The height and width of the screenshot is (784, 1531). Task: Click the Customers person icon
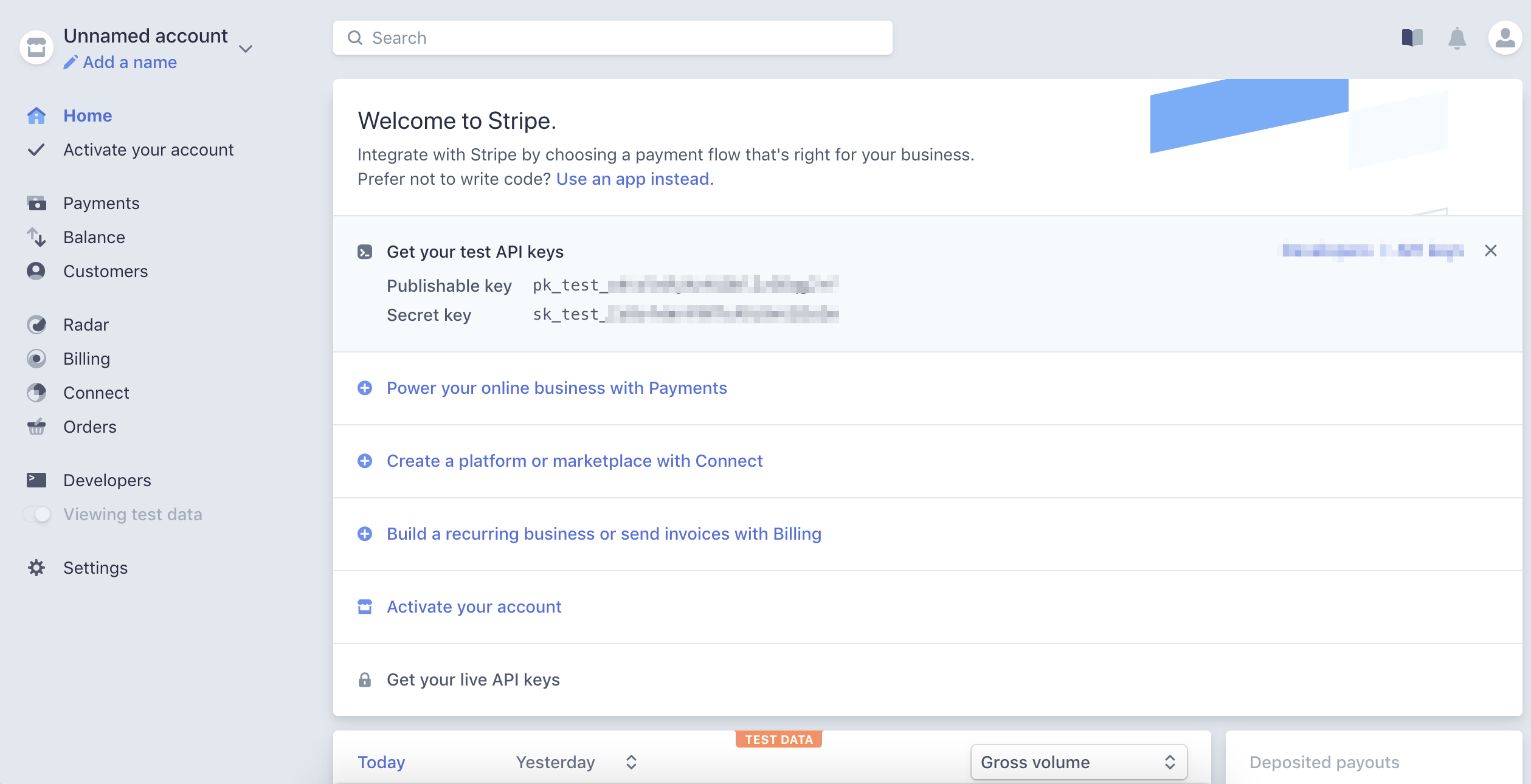pos(36,271)
